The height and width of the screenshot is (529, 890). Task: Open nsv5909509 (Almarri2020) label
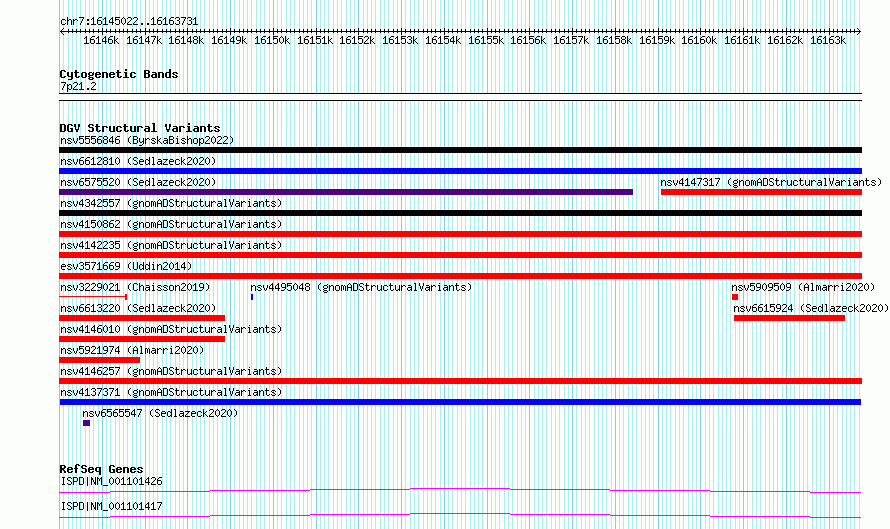click(x=803, y=287)
